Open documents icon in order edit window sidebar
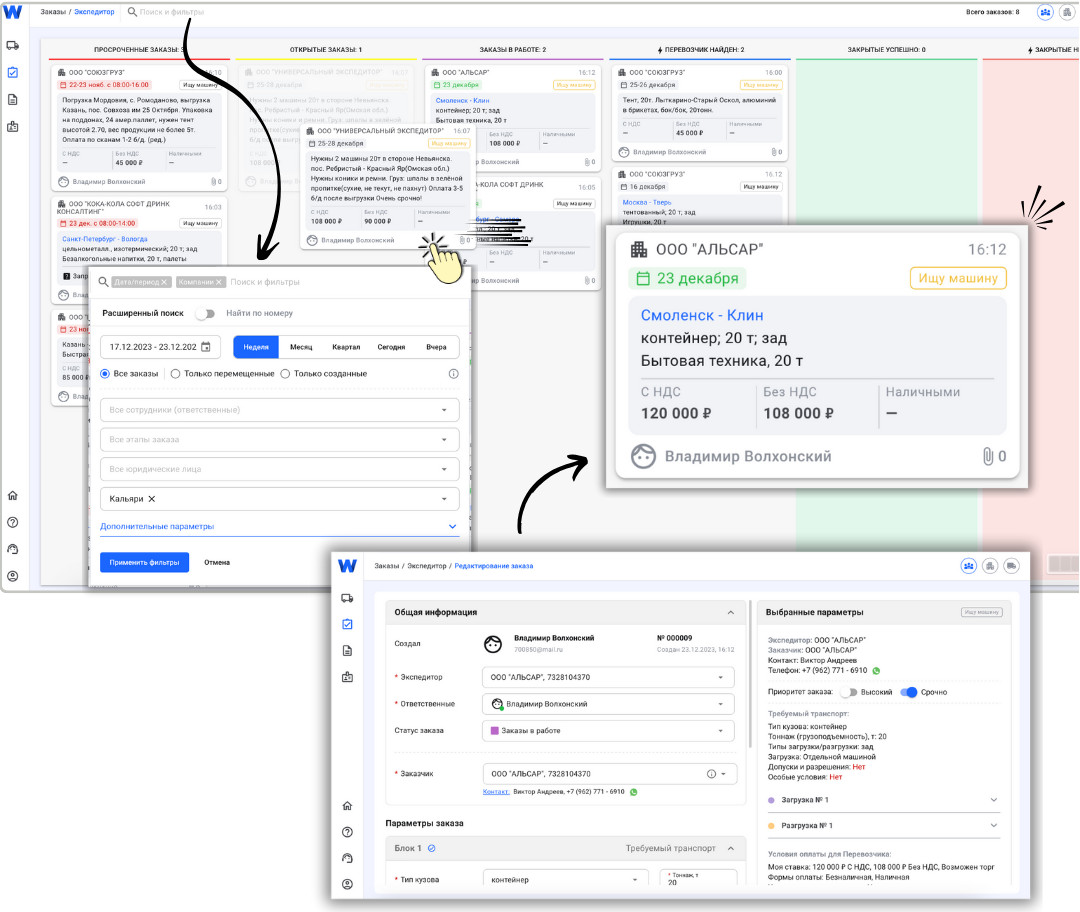This screenshot has width=1080, height=912. coord(347,651)
